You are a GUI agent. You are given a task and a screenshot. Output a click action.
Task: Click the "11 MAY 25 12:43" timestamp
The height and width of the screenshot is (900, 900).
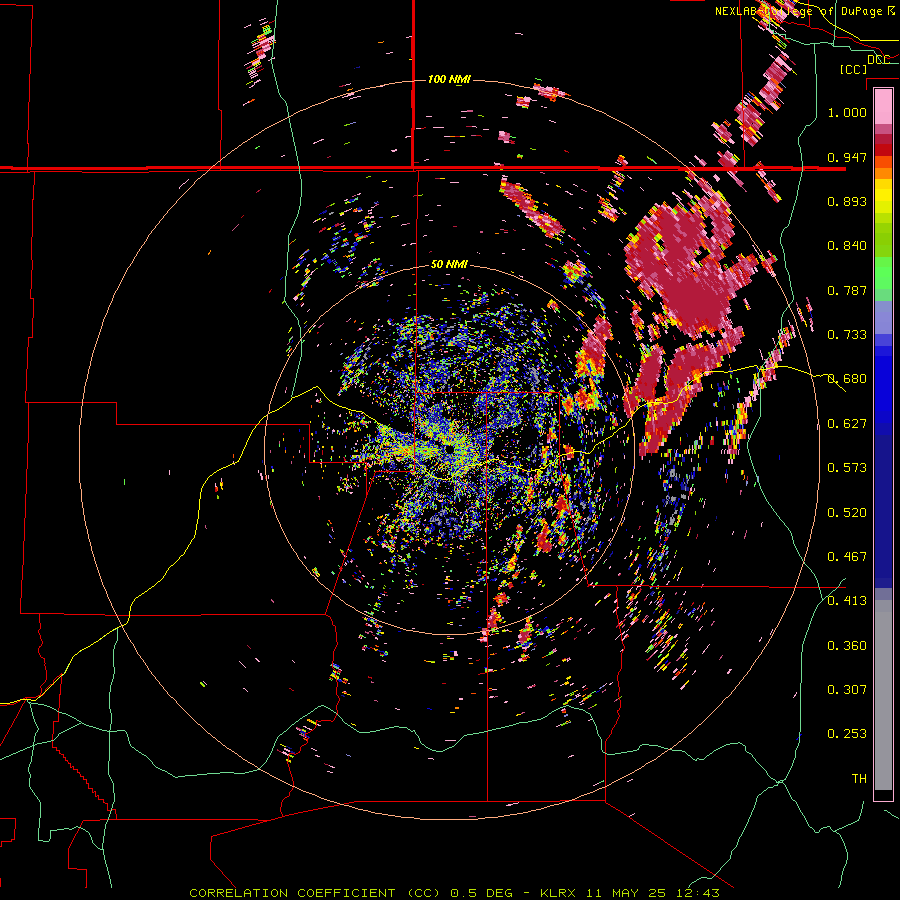[x=653, y=893]
